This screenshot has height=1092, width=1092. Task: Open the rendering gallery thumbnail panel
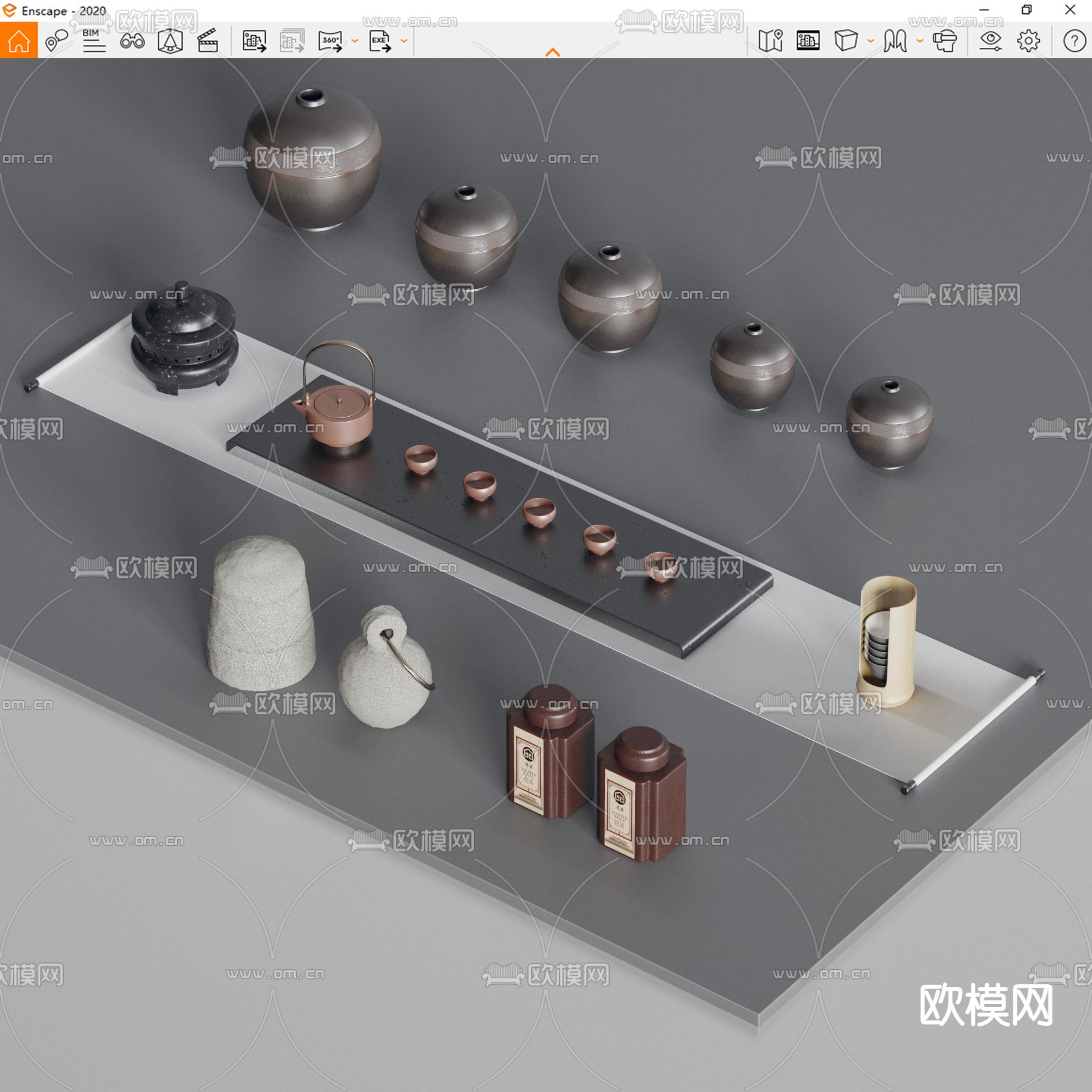tap(809, 41)
